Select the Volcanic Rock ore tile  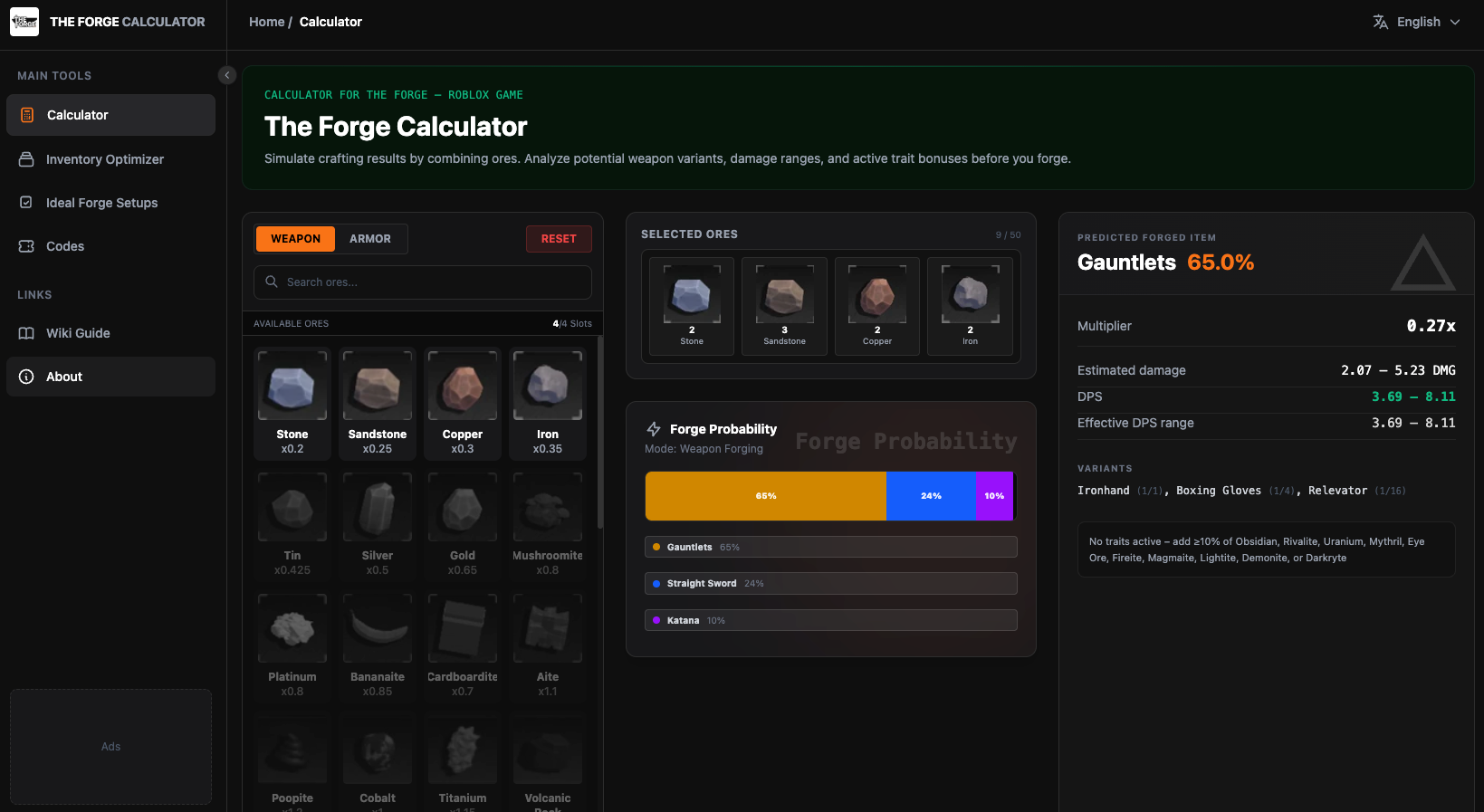548,762
